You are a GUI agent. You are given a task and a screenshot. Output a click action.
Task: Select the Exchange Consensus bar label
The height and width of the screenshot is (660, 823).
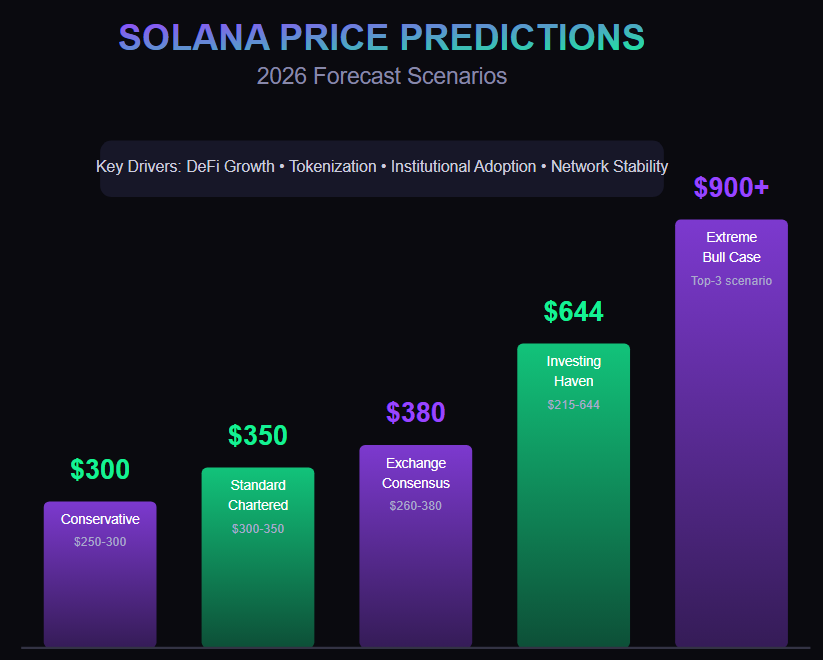click(x=416, y=473)
